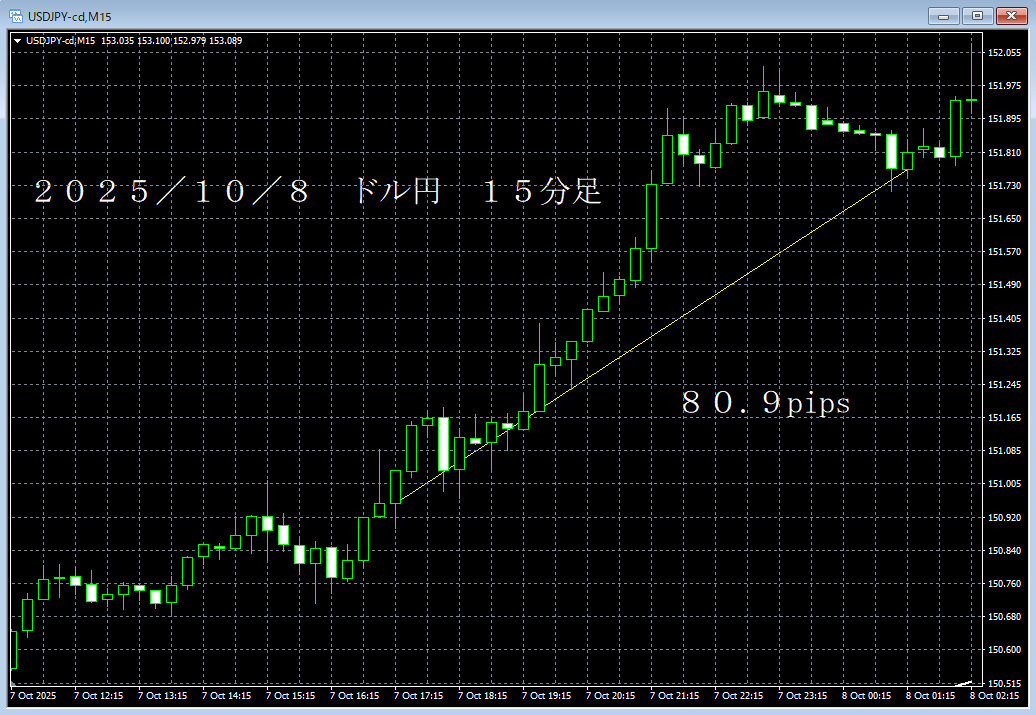The height and width of the screenshot is (715, 1036).
Task: Click the minimize window button
Action: pos(943,16)
